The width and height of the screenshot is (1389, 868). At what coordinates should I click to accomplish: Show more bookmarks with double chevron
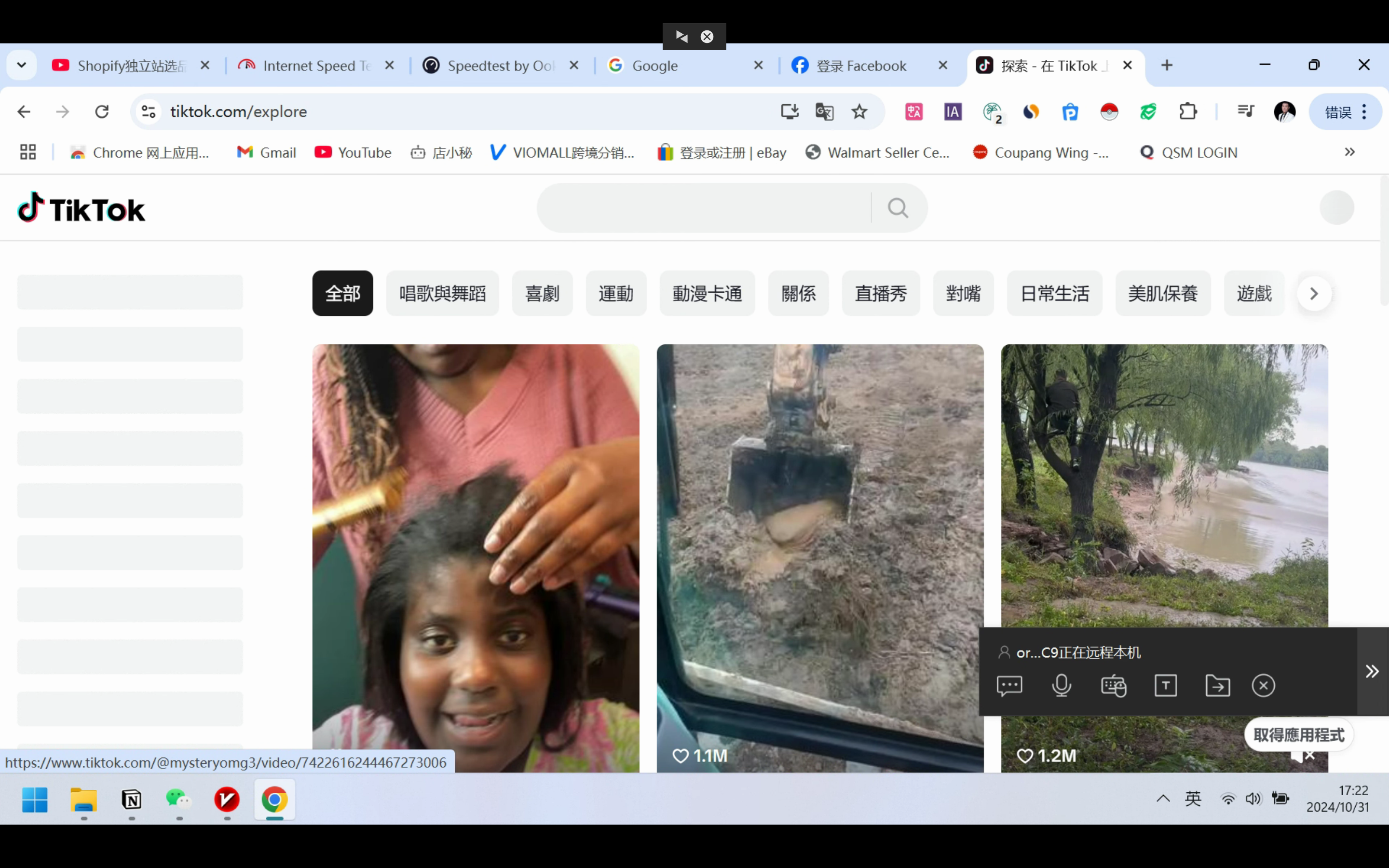pyautogui.click(x=1349, y=152)
